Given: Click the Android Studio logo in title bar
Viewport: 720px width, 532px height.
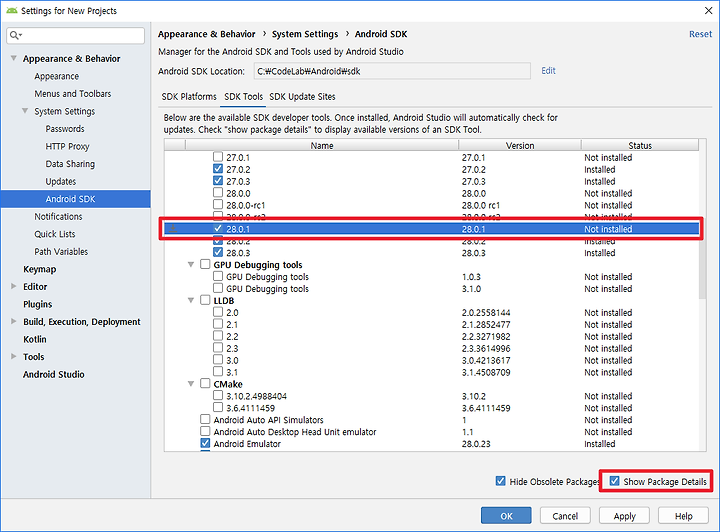Looking at the screenshot, I should coord(11,10).
